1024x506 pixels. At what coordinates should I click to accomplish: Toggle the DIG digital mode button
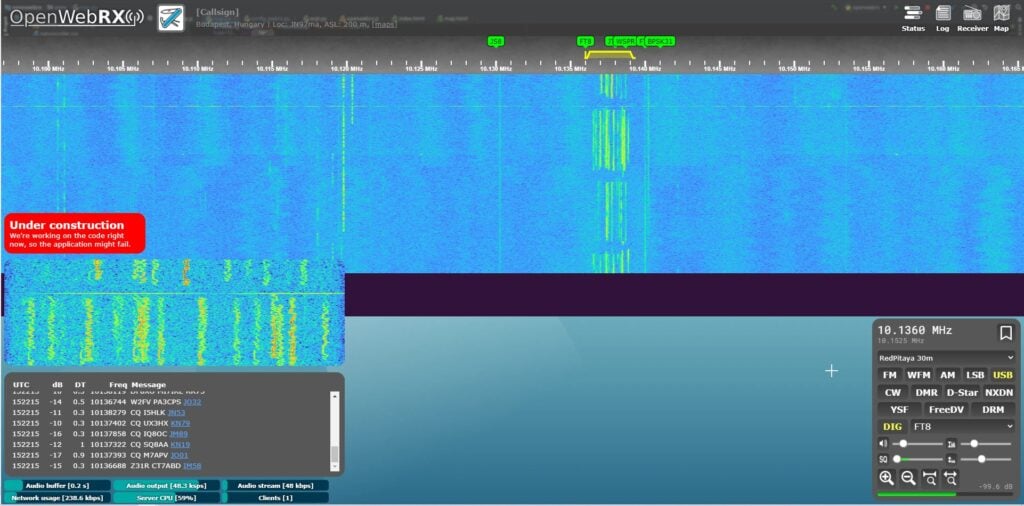(x=893, y=426)
